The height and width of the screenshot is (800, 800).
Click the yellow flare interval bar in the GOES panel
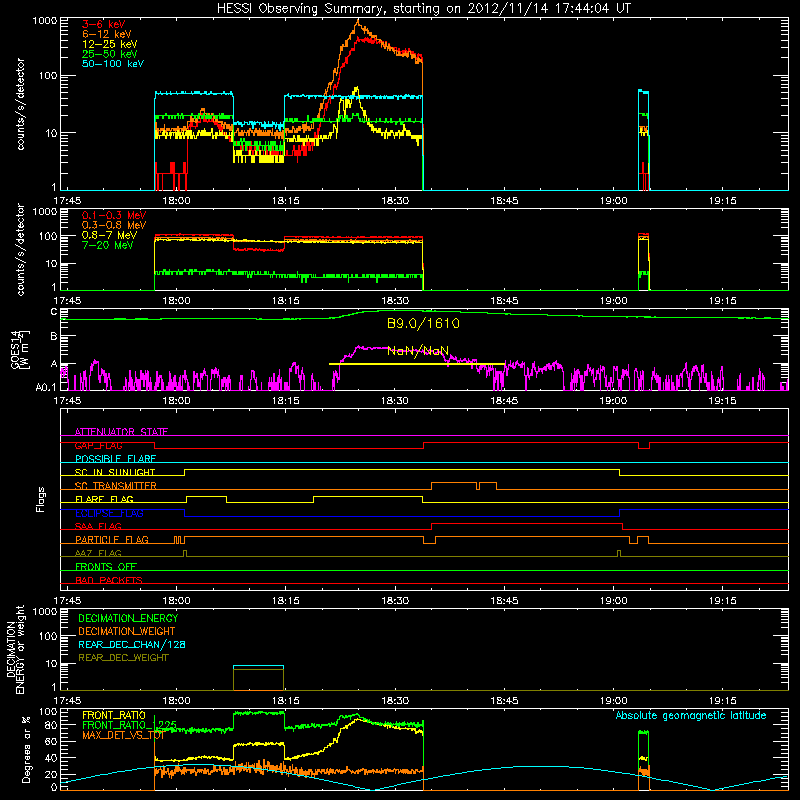[x=417, y=364]
